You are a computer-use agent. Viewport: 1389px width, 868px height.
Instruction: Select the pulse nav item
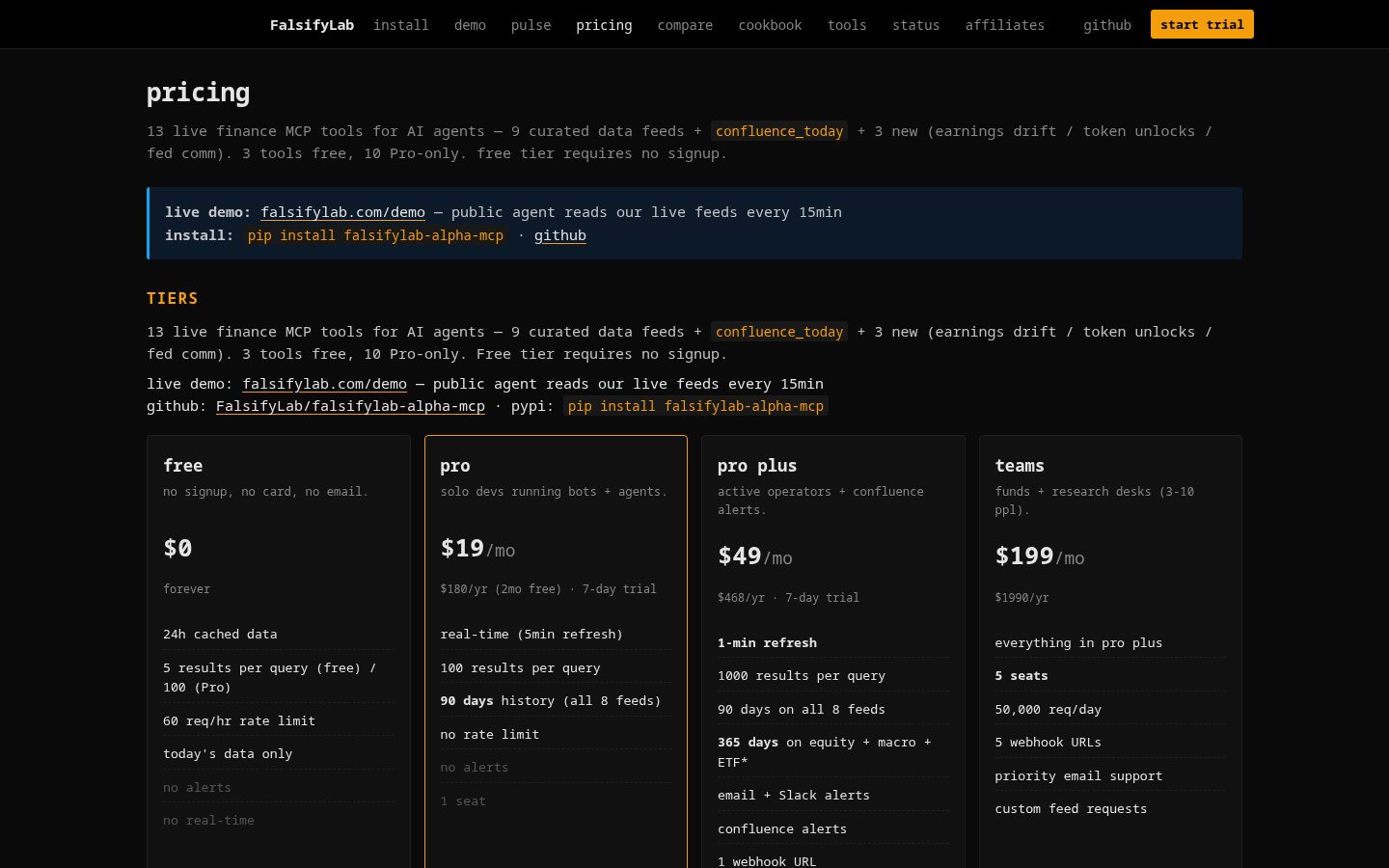[x=531, y=25]
